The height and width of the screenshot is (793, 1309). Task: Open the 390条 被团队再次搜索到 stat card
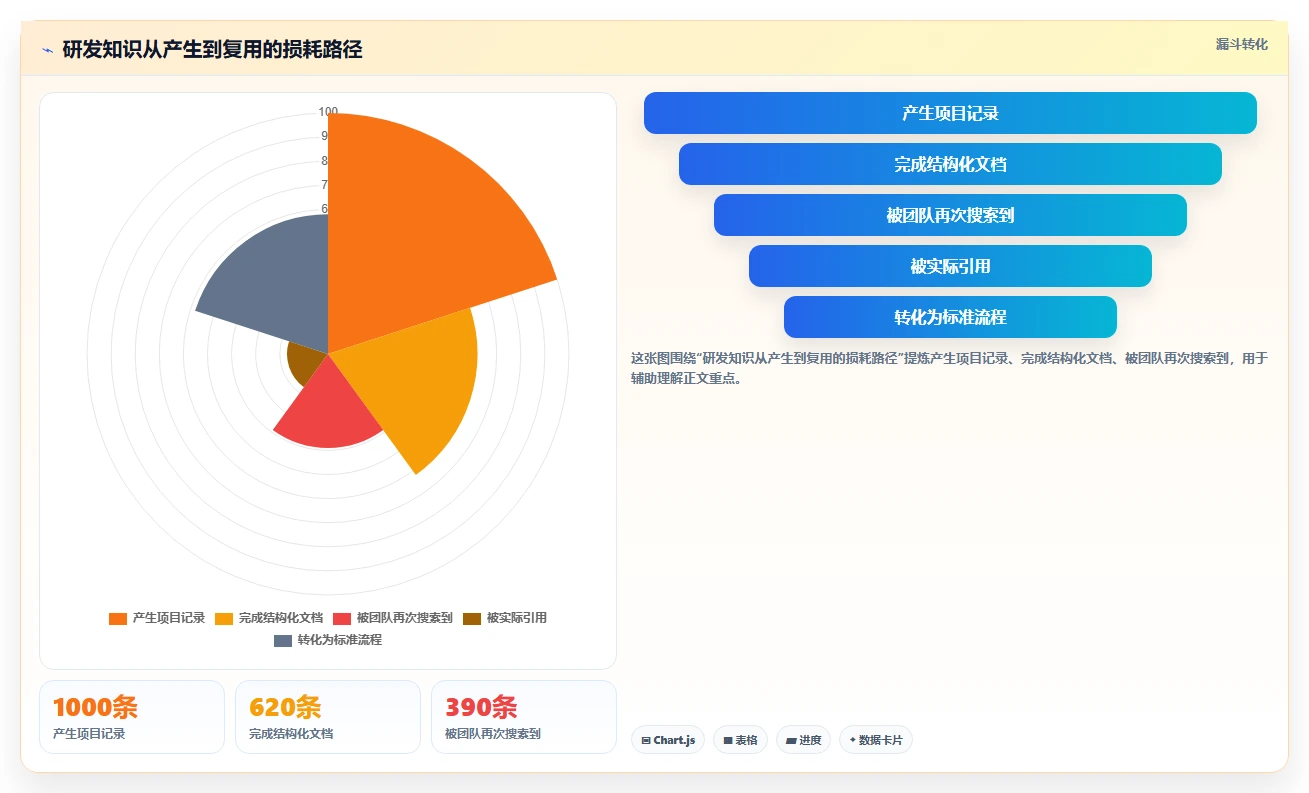524,717
